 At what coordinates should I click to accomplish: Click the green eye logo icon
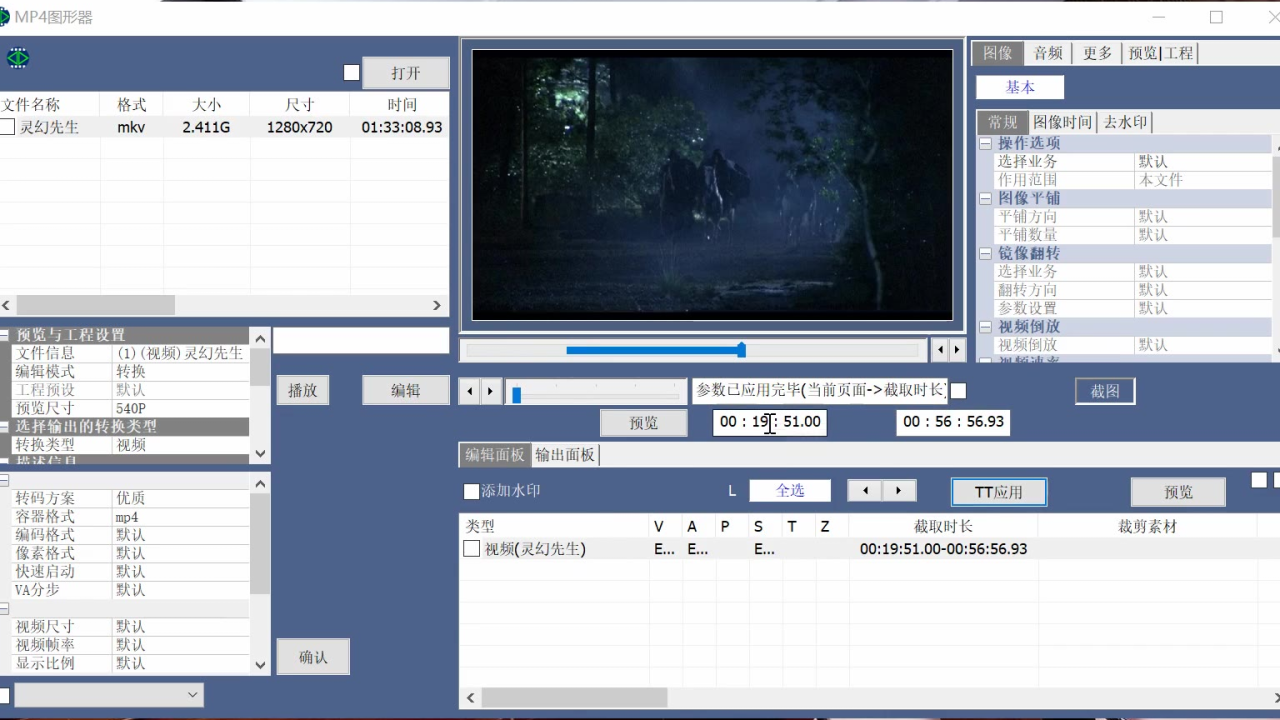18,58
